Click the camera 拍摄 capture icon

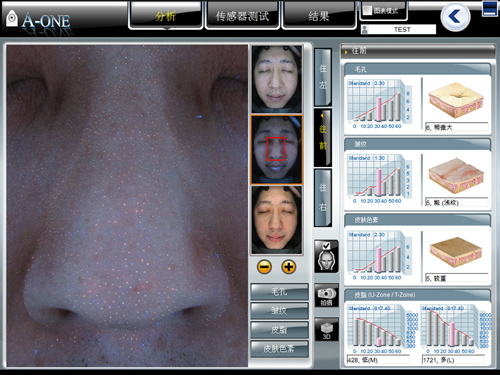tap(326, 296)
